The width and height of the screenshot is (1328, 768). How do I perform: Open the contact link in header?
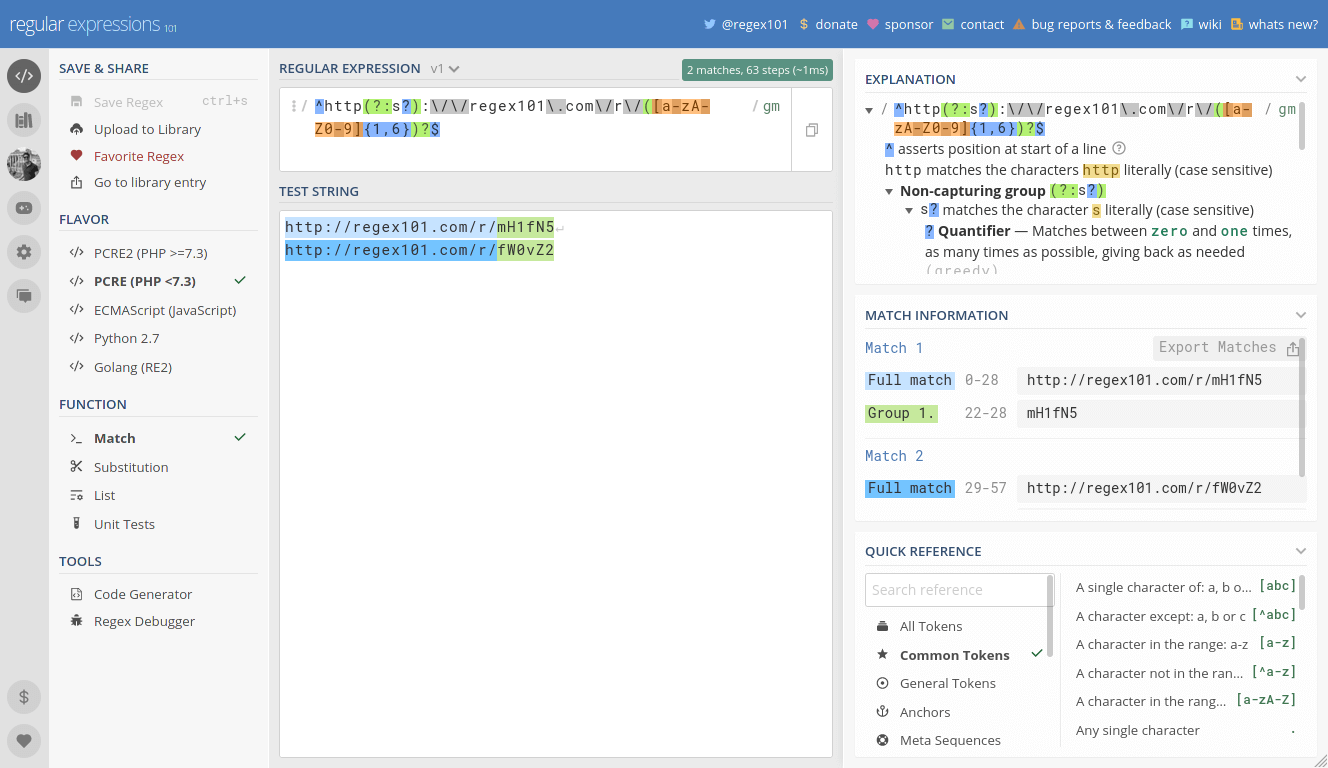tap(973, 24)
